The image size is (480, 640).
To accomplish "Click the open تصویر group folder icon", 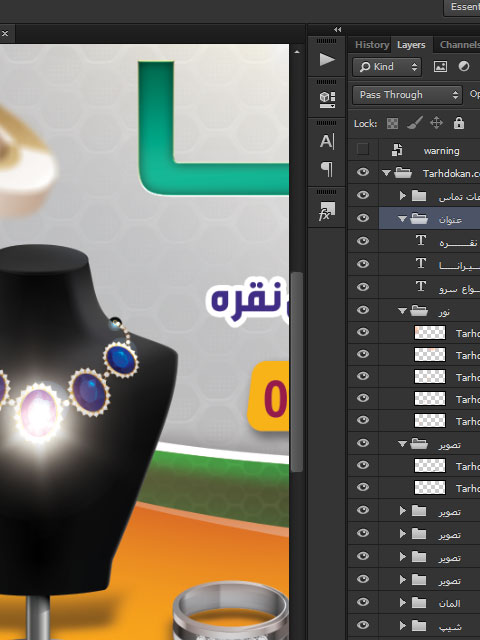I will (419, 443).
